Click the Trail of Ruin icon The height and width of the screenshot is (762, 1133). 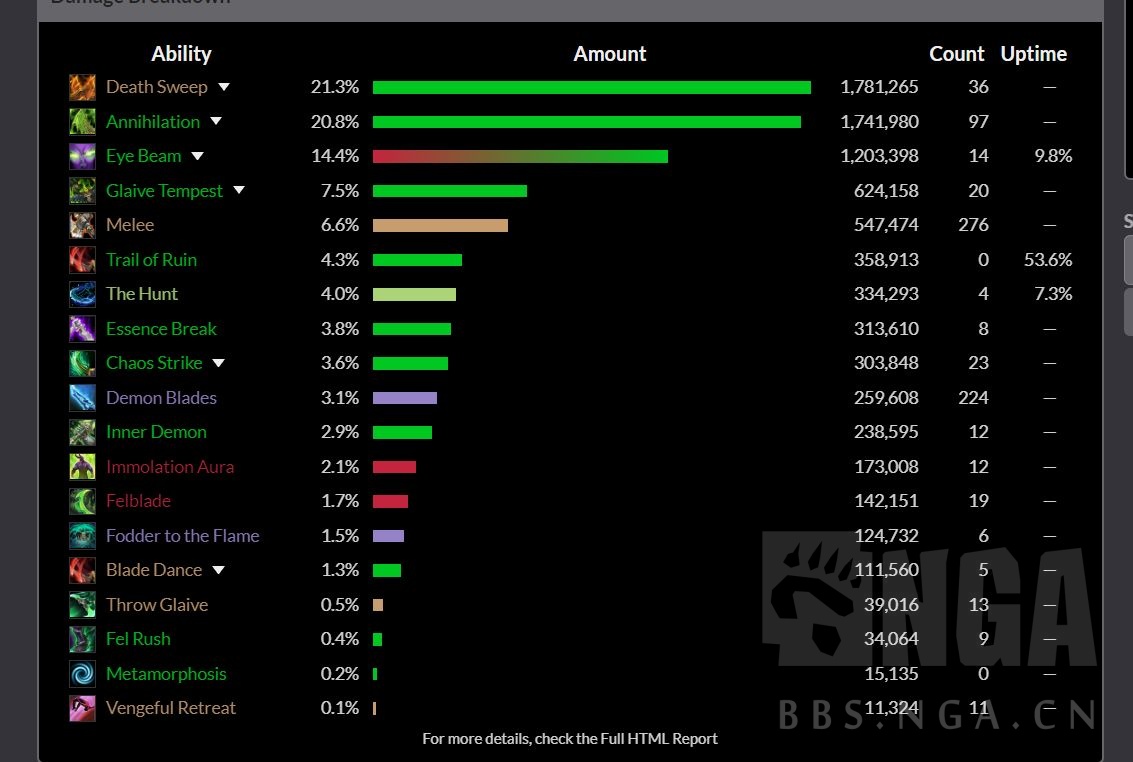pos(82,260)
